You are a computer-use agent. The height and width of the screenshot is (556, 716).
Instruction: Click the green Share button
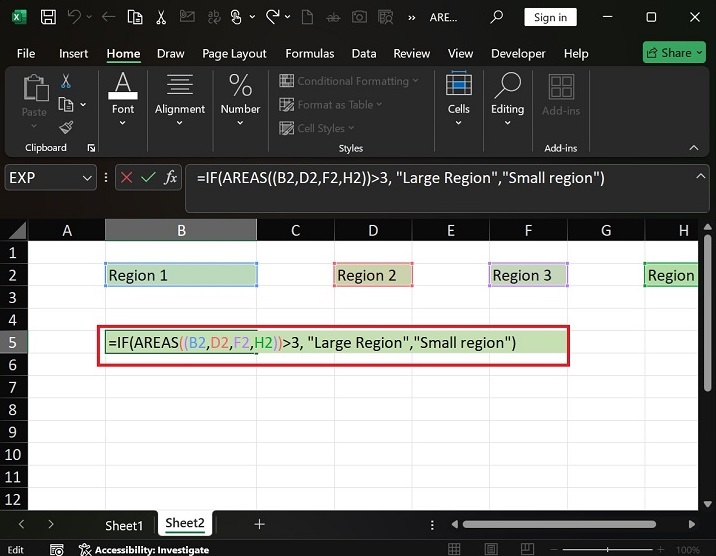(675, 53)
